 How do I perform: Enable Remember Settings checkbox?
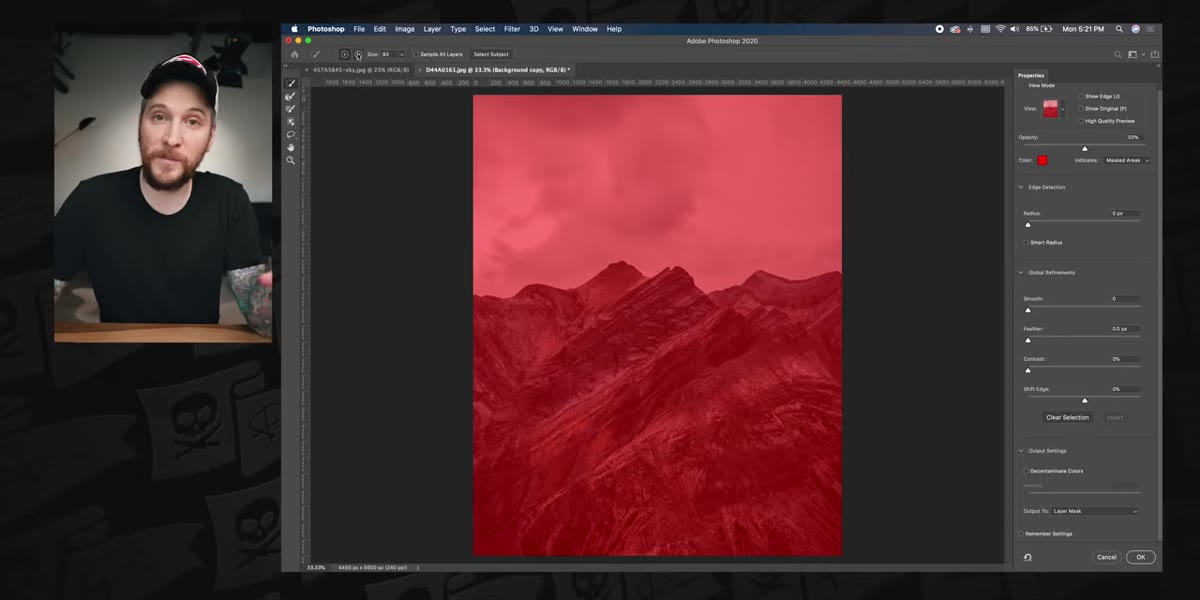(1021, 534)
